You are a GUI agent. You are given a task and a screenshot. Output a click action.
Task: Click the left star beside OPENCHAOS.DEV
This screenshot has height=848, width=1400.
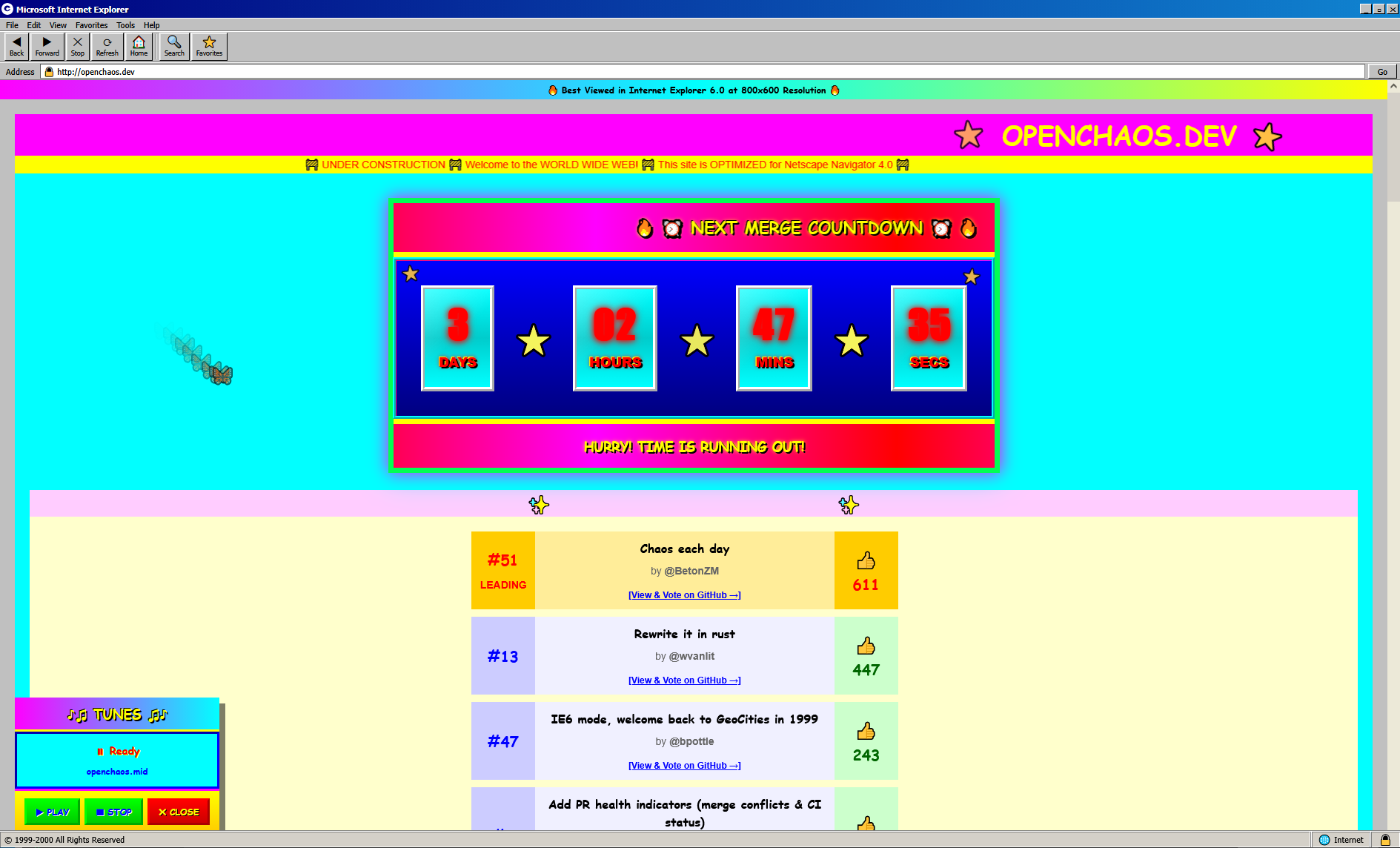click(969, 136)
